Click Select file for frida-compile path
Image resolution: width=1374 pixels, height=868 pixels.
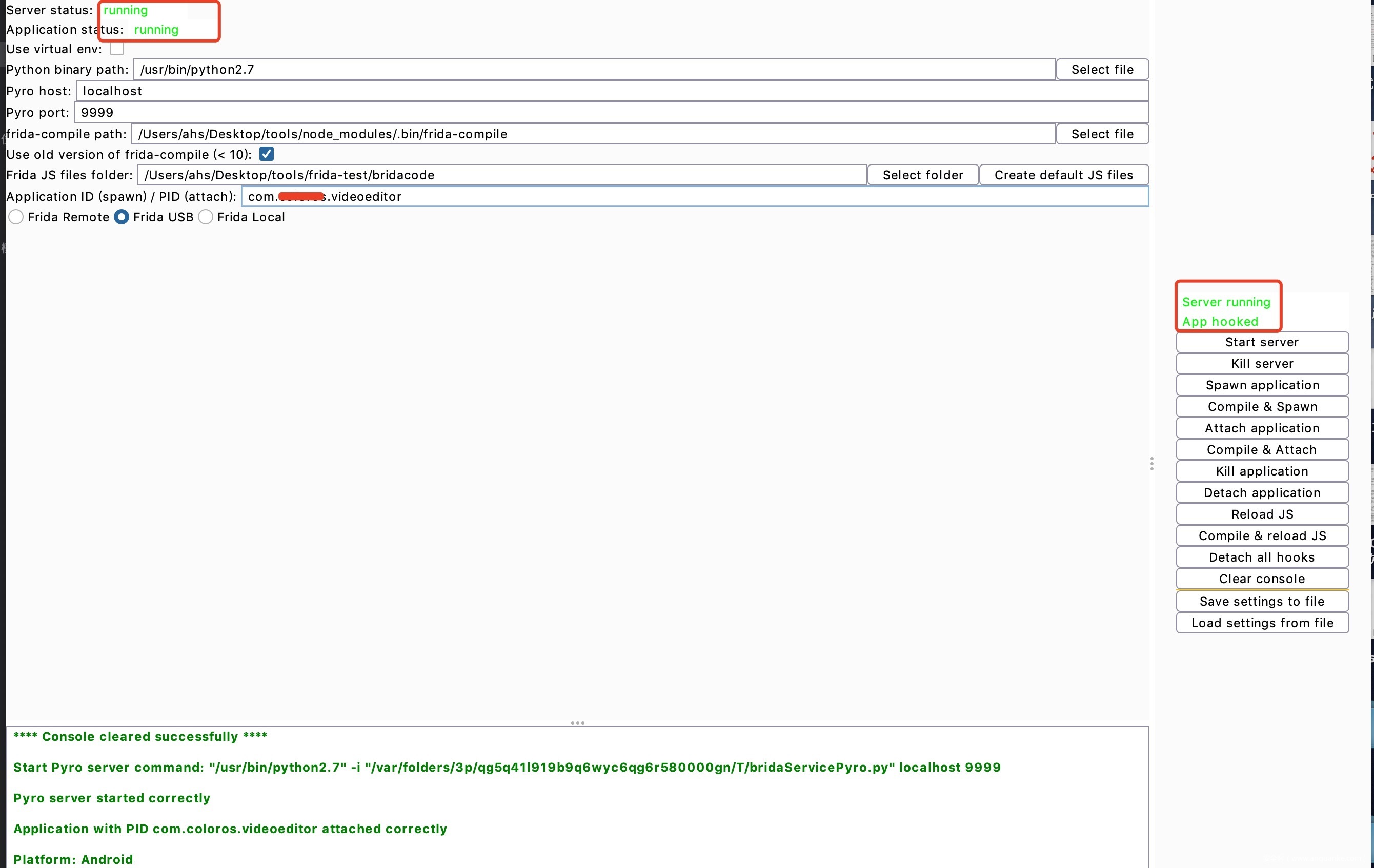(x=1102, y=134)
